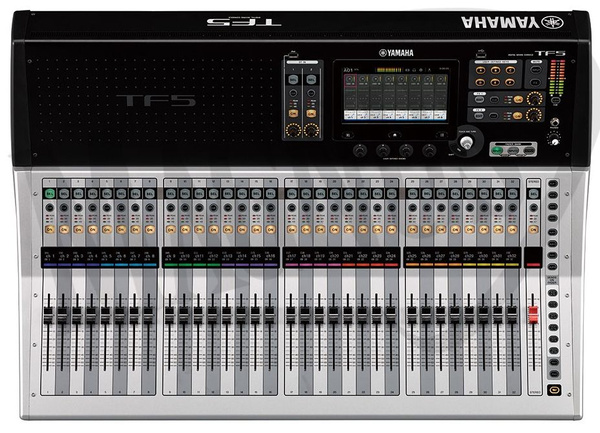Tap the ch 1 channel name display
This screenshot has width=600, height=433.
[49, 258]
